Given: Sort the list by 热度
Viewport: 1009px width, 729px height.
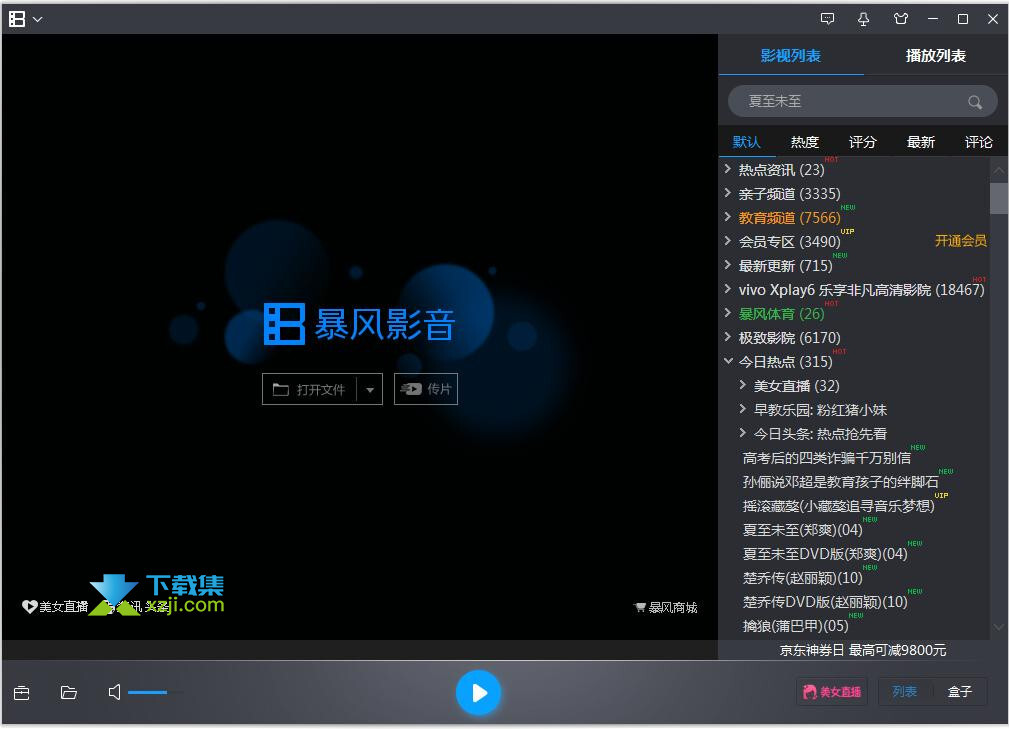Looking at the screenshot, I should coord(804,142).
